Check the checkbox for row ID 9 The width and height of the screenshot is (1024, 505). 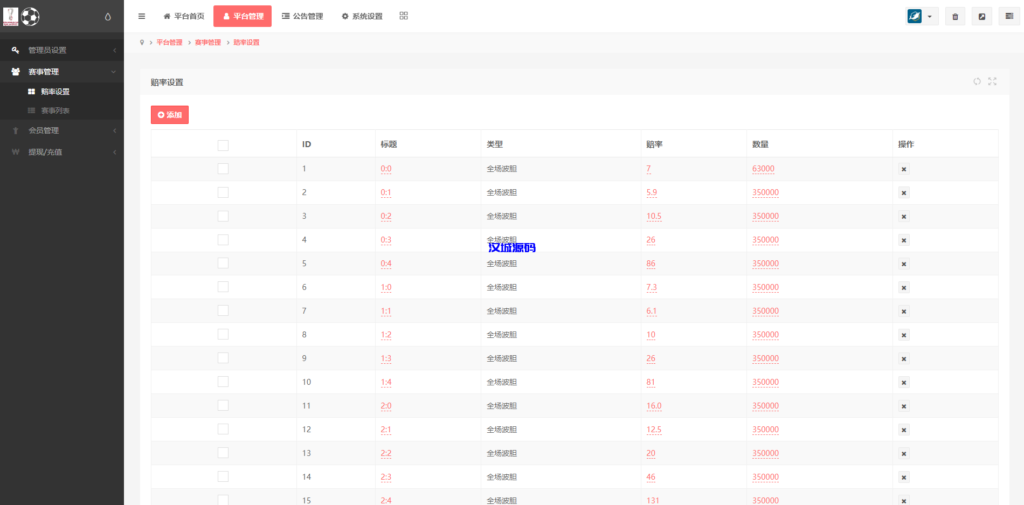223,358
